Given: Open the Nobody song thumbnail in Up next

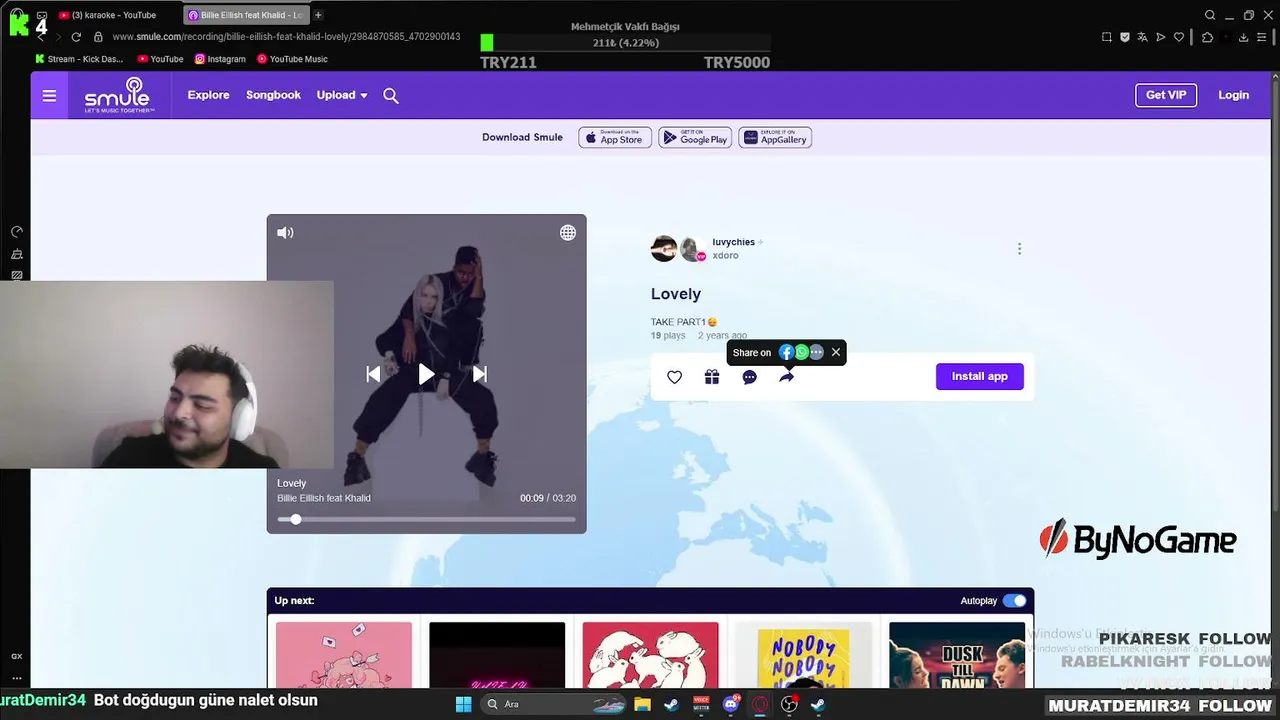Looking at the screenshot, I should click(x=804, y=655).
